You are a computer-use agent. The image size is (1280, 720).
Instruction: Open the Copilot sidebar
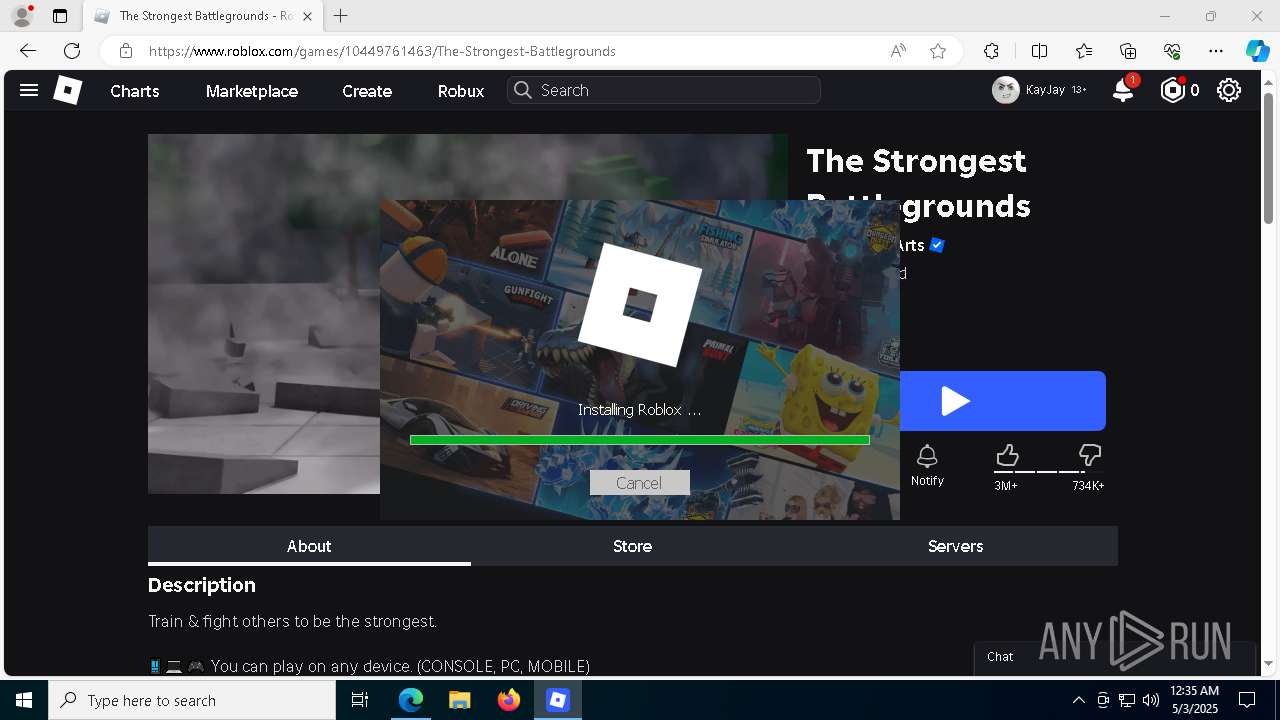coord(1257,51)
